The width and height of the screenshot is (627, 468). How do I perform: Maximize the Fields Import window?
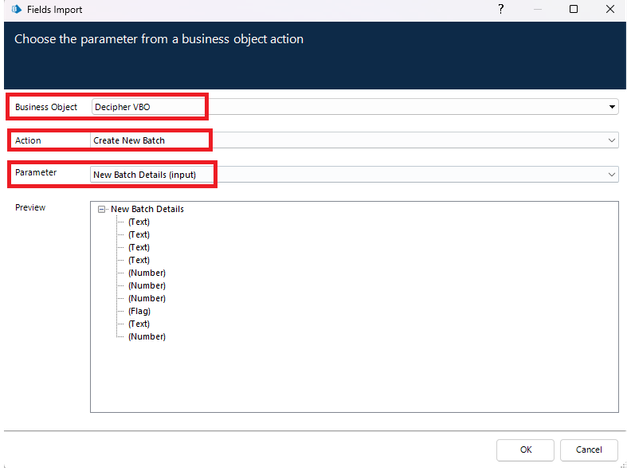(573, 9)
